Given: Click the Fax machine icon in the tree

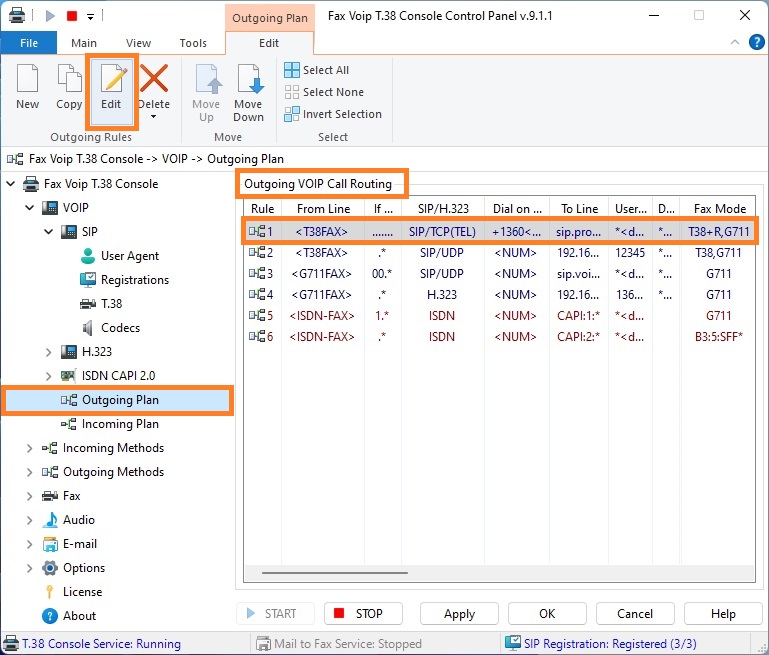Looking at the screenshot, I should click(x=50, y=496).
